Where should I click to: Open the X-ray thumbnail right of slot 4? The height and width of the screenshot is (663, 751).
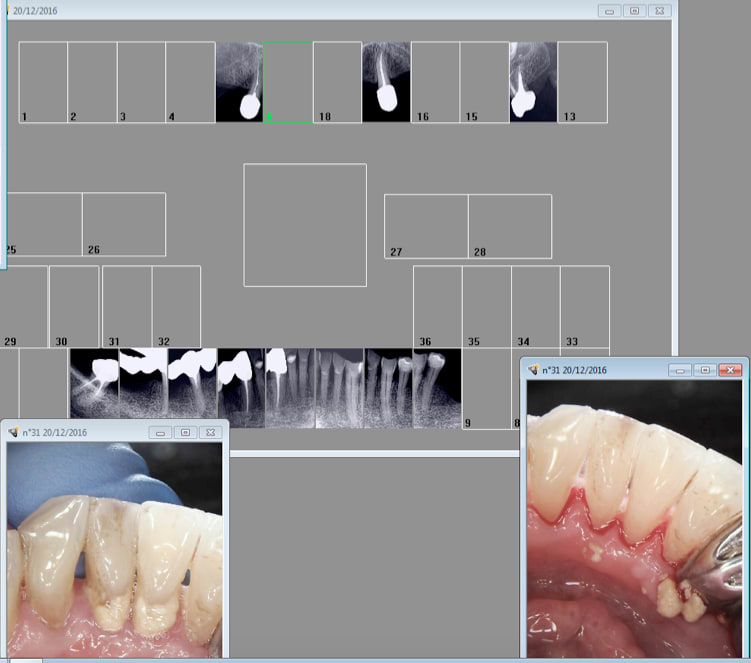pyautogui.click(x=239, y=82)
